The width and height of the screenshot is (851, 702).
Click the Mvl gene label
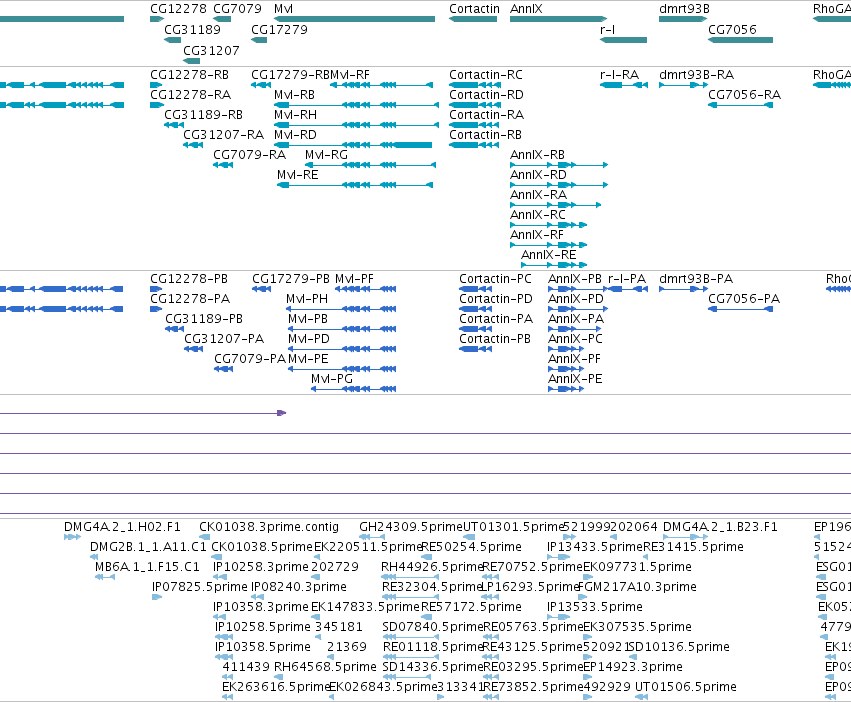(283, 9)
